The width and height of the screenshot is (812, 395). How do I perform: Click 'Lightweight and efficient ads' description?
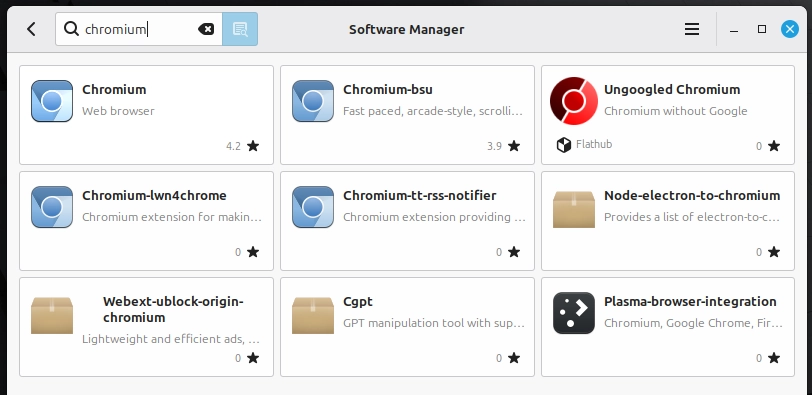tap(171, 340)
